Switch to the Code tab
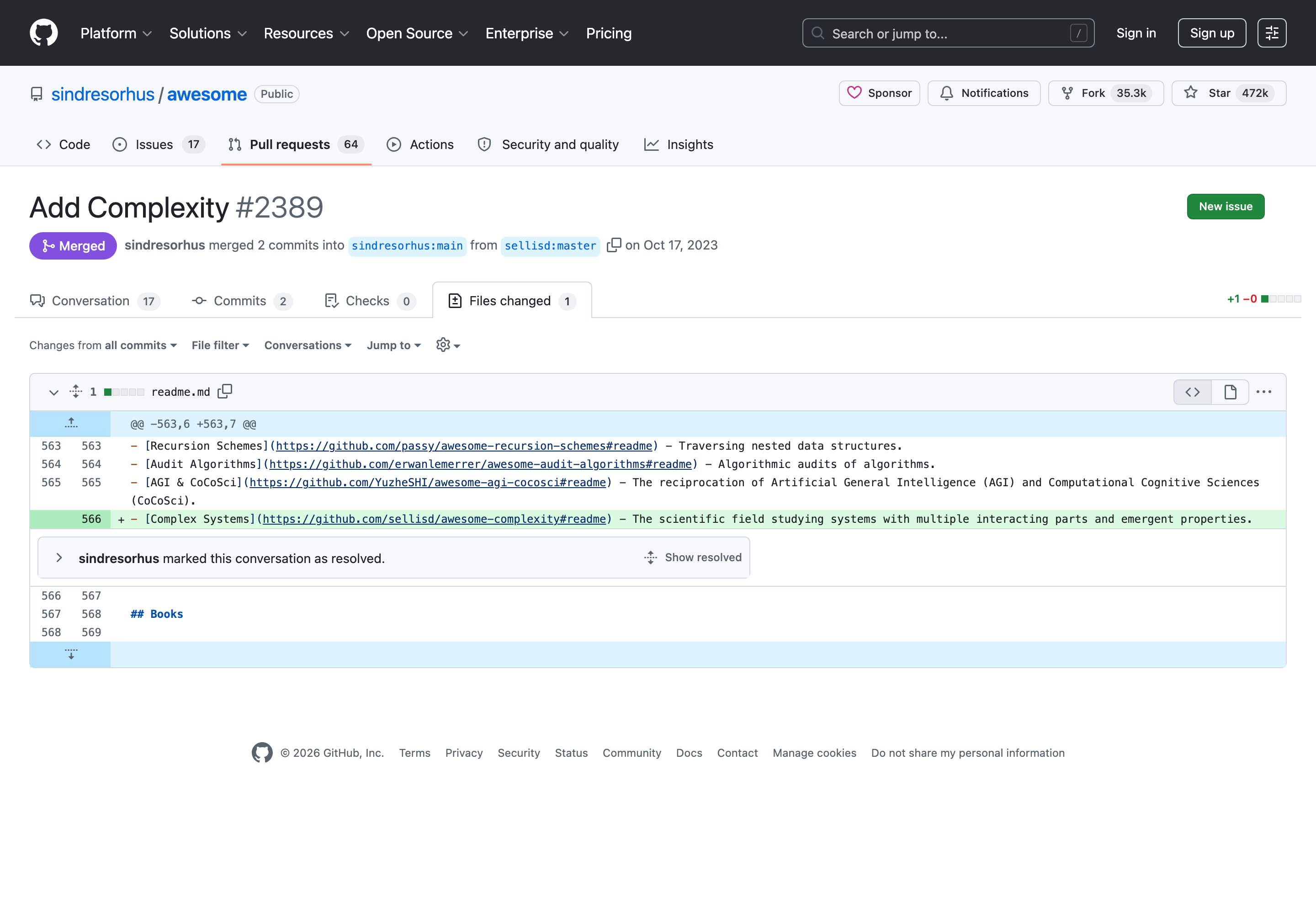 [x=63, y=144]
